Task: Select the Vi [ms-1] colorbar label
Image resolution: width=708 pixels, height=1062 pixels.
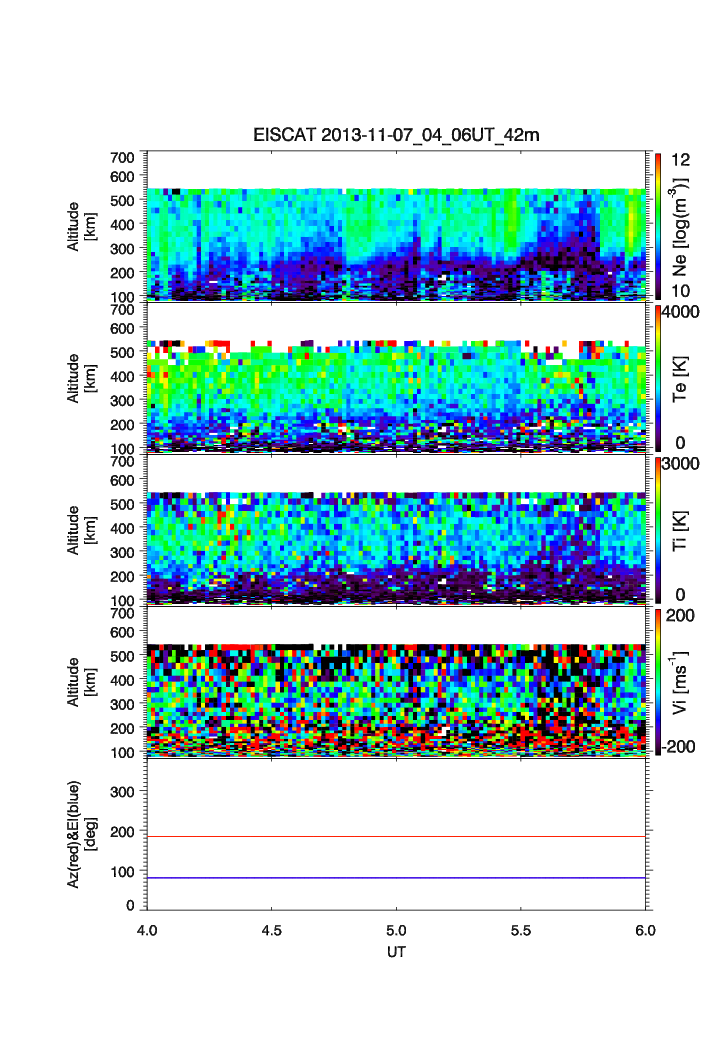Action: point(679,682)
